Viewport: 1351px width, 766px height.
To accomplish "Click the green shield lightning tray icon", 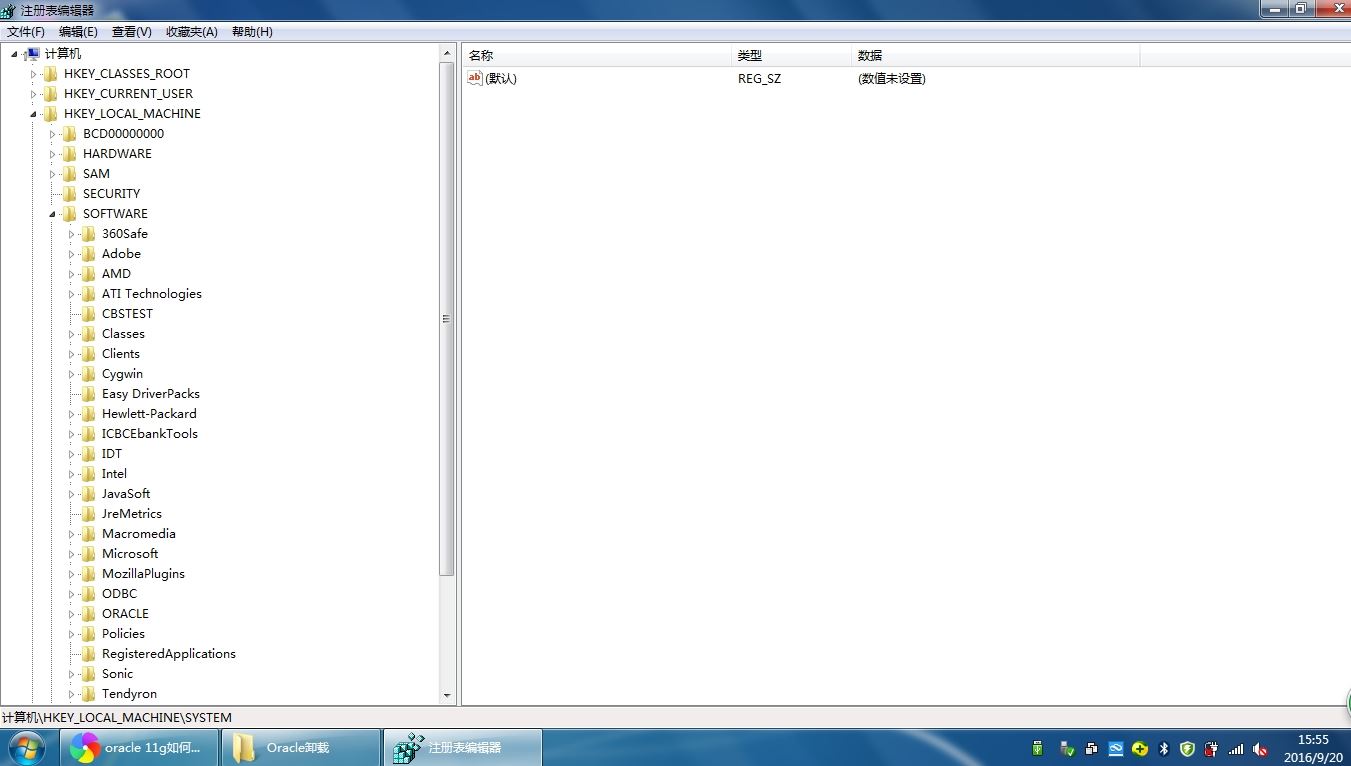I will click(x=1188, y=748).
